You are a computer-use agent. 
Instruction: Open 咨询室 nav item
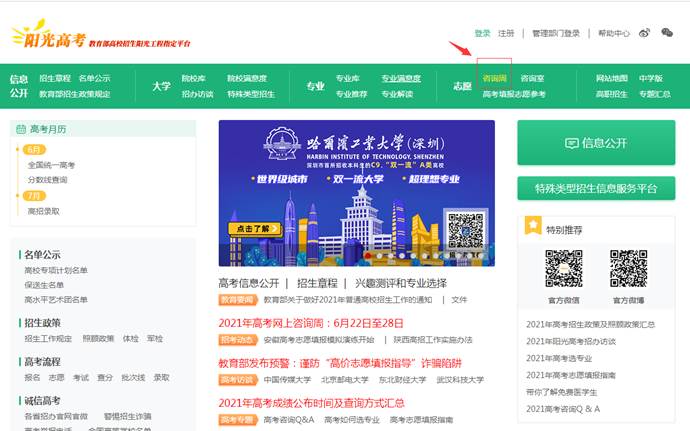click(532, 78)
